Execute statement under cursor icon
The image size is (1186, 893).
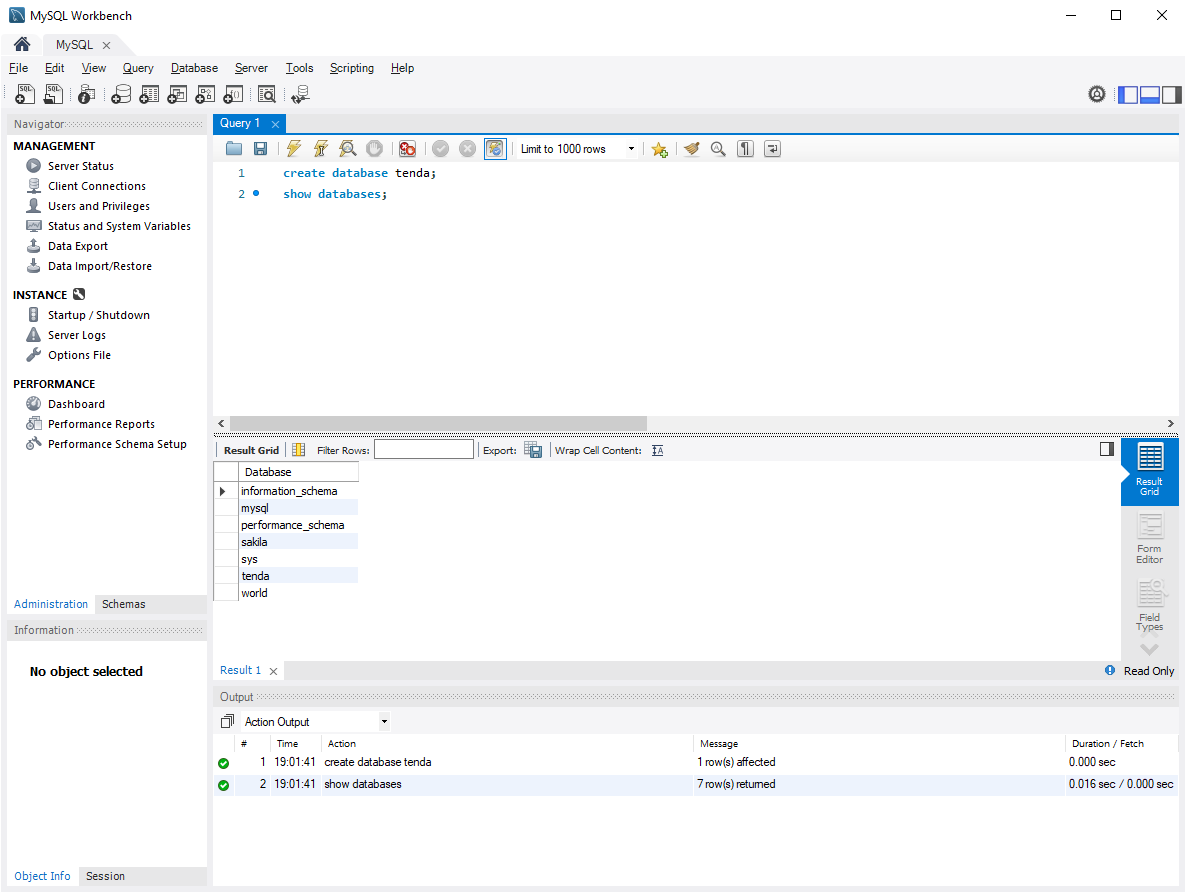tap(321, 149)
